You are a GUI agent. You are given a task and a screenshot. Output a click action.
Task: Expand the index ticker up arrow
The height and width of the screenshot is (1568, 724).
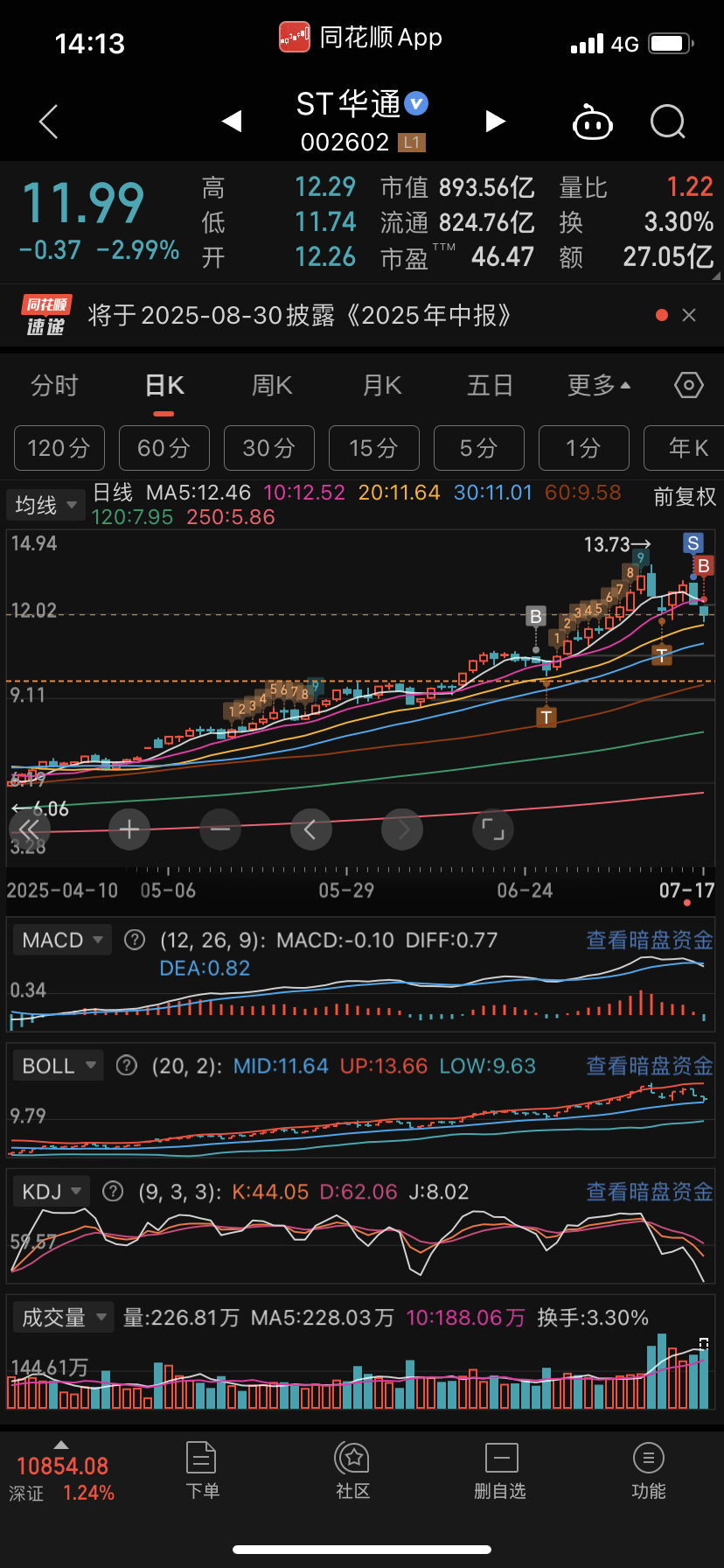[61, 1444]
